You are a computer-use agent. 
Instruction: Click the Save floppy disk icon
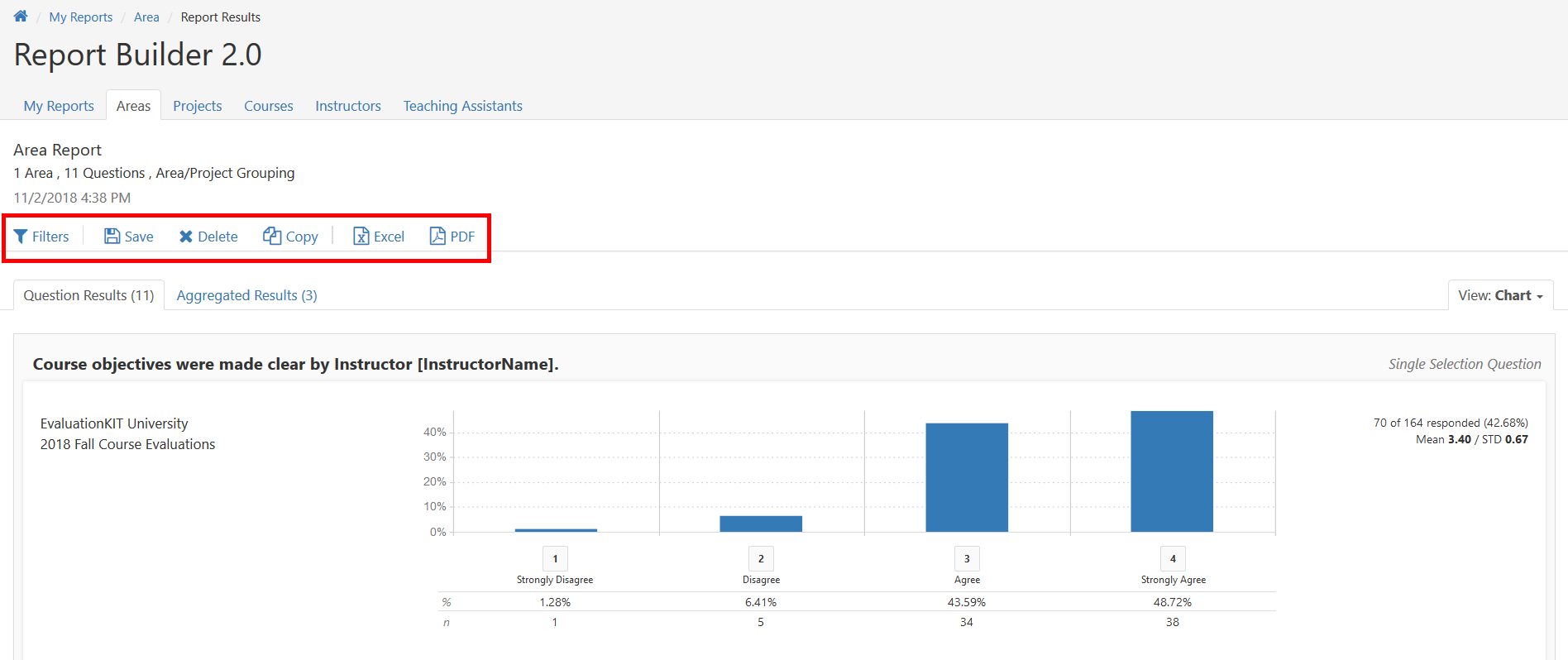[112, 237]
